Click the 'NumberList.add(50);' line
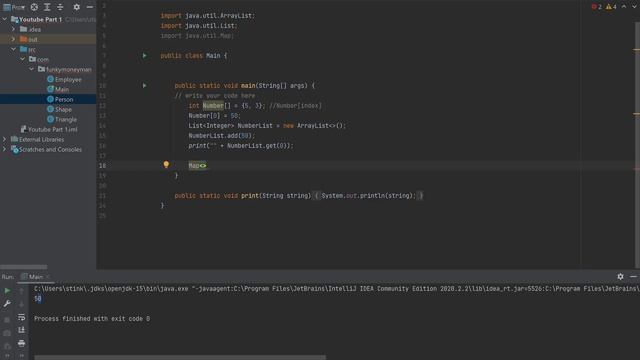The width and height of the screenshot is (640, 360). [x=222, y=136]
